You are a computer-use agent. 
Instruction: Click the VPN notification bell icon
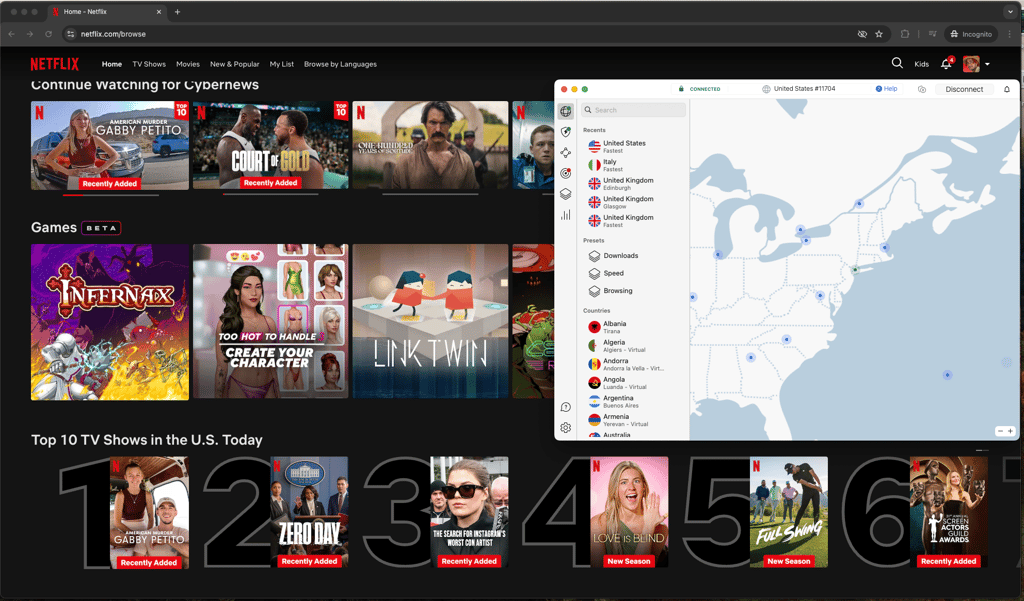pos(1007,89)
